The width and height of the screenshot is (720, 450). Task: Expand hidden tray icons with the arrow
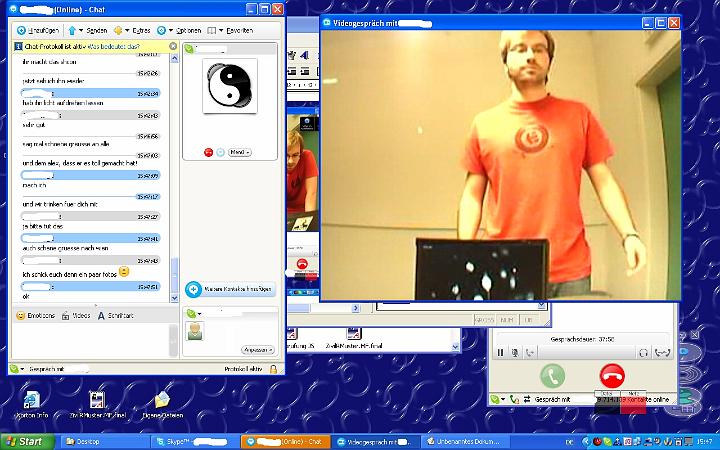pyautogui.click(x=586, y=442)
